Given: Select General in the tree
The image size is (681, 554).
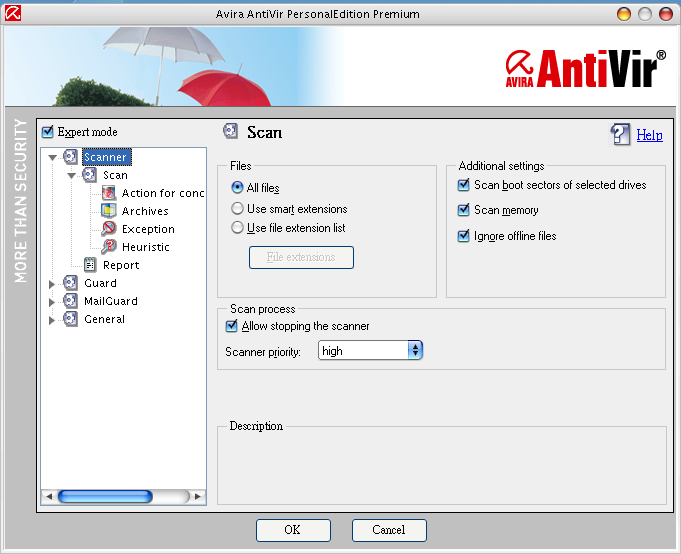Looking at the screenshot, I should [x=104, y=319].
